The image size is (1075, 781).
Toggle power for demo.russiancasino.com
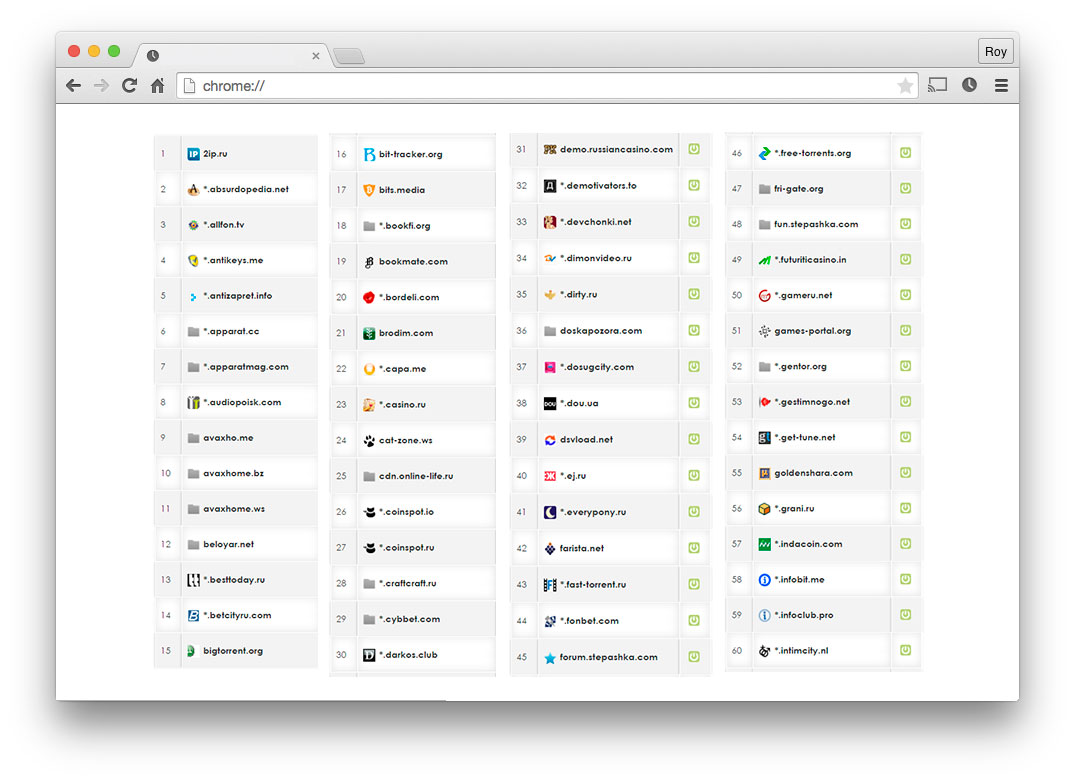pos(694,149)
